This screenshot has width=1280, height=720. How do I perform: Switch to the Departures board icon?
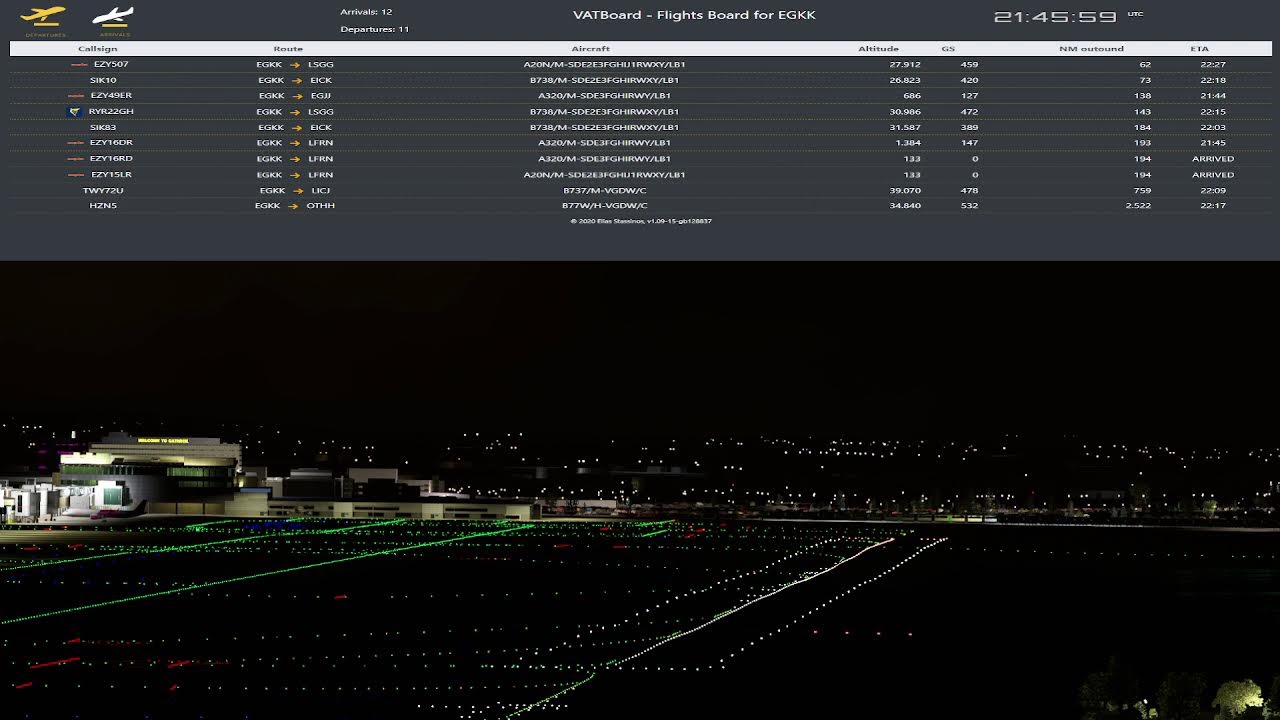(x=43, y=19)
